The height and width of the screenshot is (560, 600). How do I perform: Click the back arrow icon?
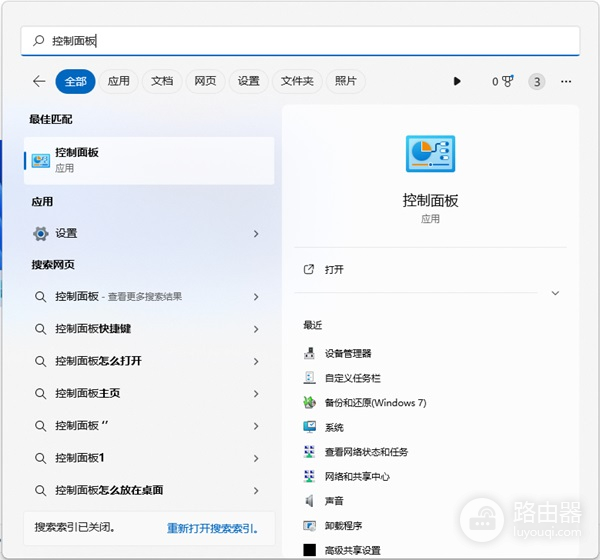click(39, 81)
